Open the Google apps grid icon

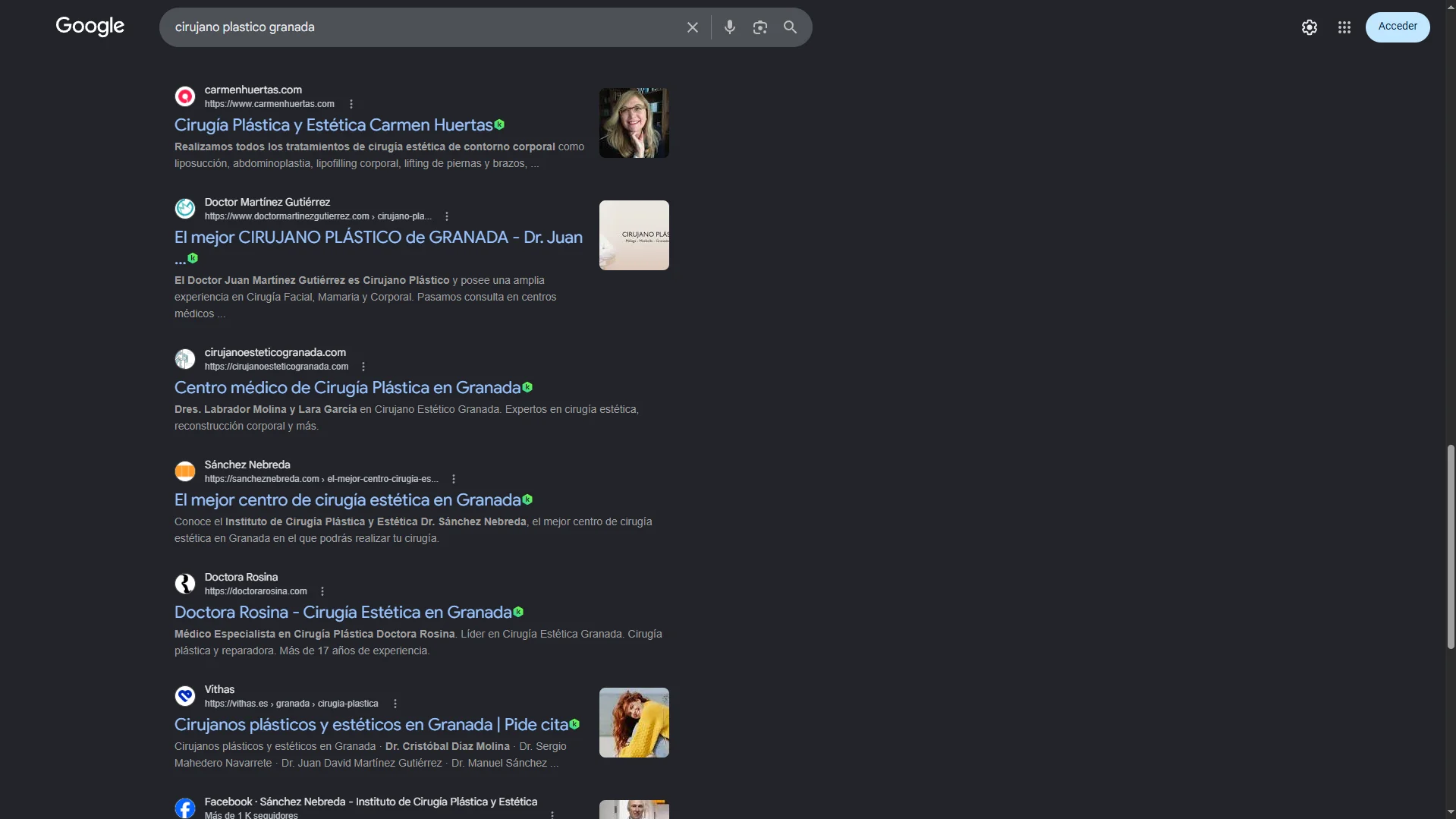1344,27
